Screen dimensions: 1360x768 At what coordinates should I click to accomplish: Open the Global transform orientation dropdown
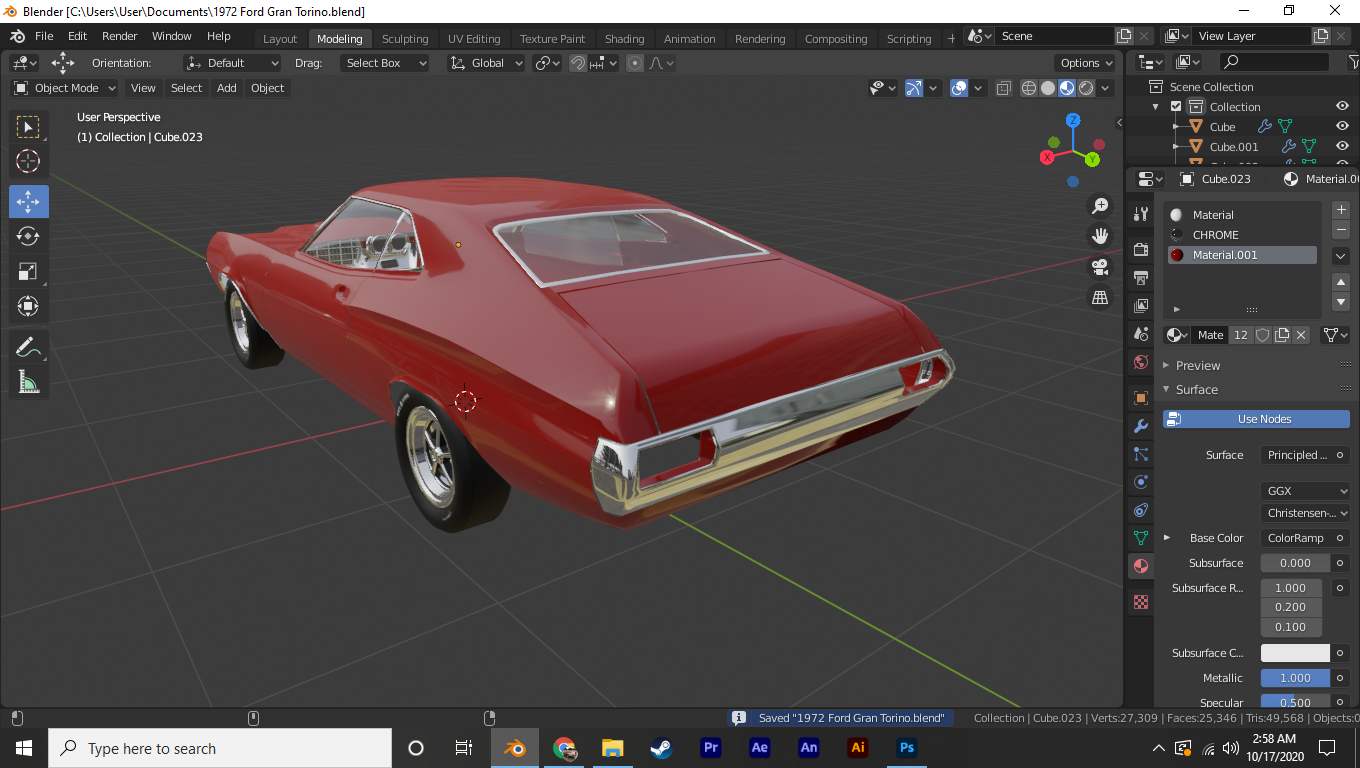point(486,63)
